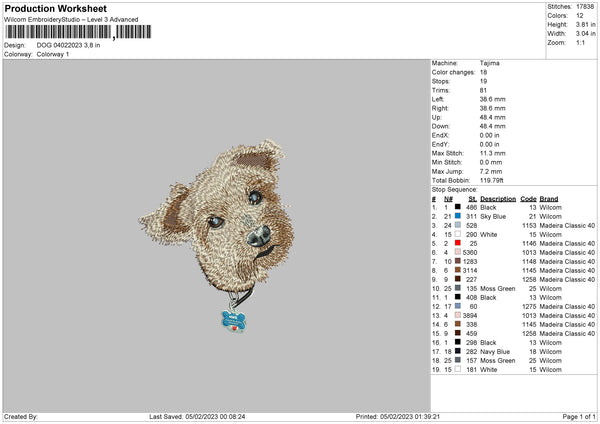Click the Sky Blue color swatch in stop 2
The image size is (600, 424).
pyautogui.click(x=458, y=216)
